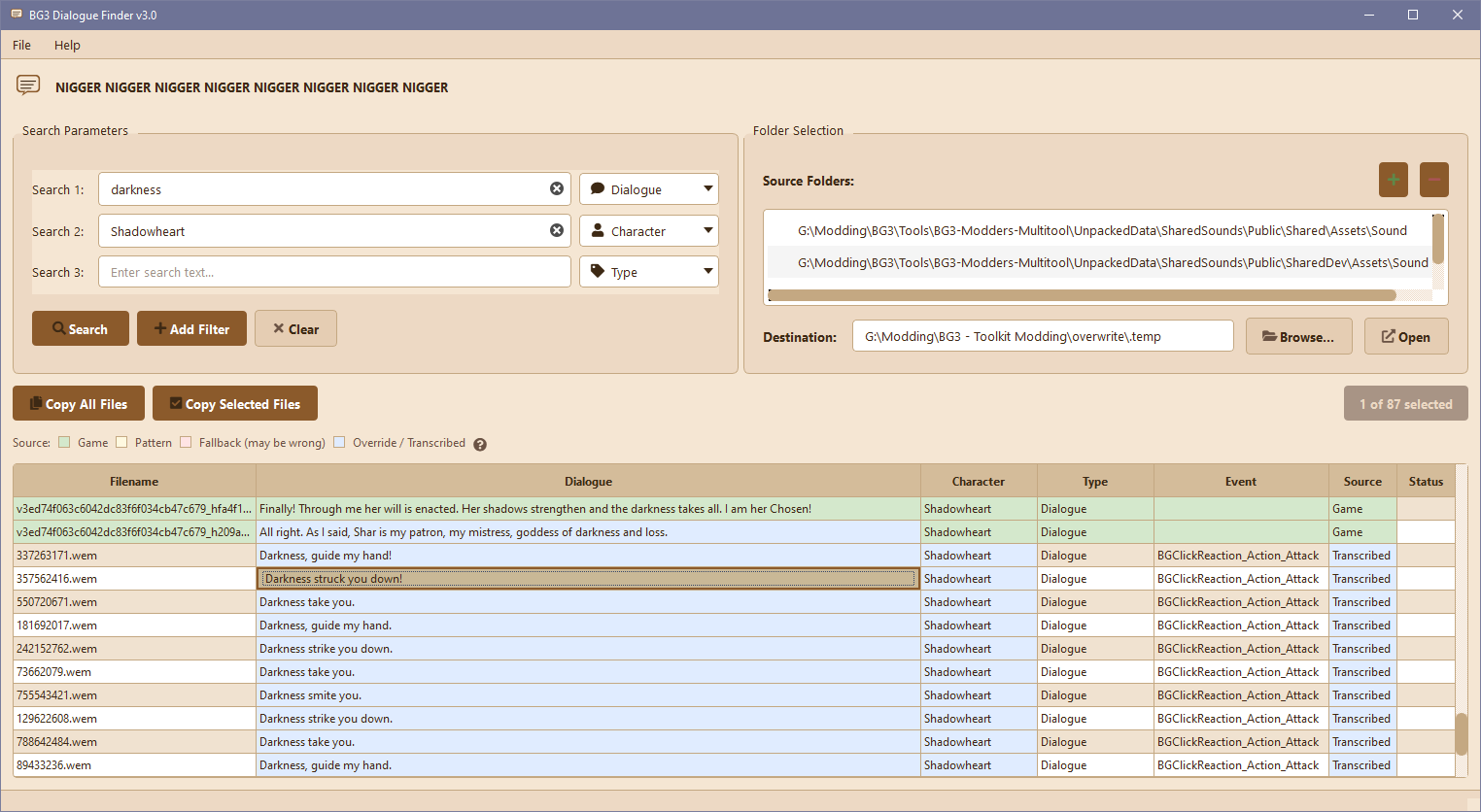Open the Type dropdown for Search 3

(649, 272)
